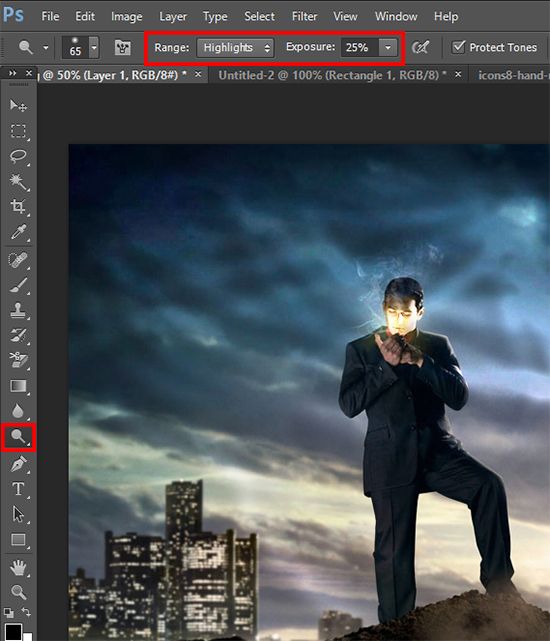Viewport: 550px width, 641px height.
Task: Click the foreground color swatch
Action: coord(13,632)
